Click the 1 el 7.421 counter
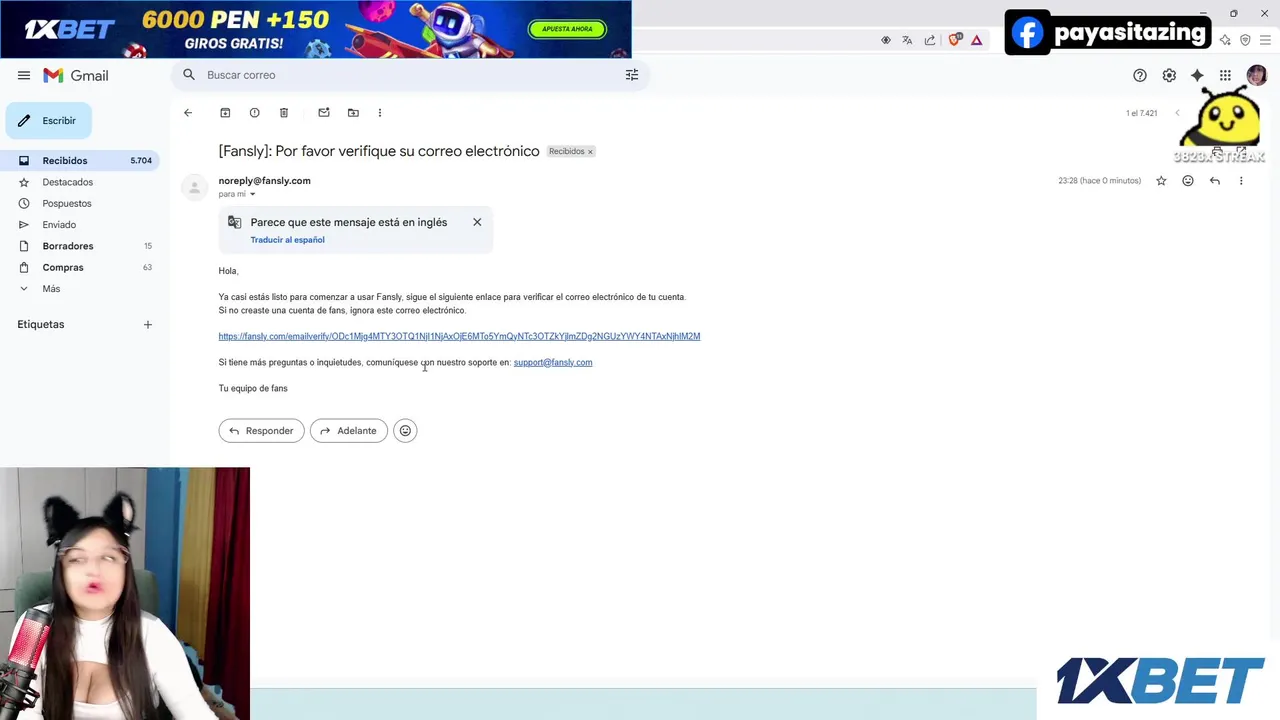This screenshot has width=1280, height=720. point(1141,113)
